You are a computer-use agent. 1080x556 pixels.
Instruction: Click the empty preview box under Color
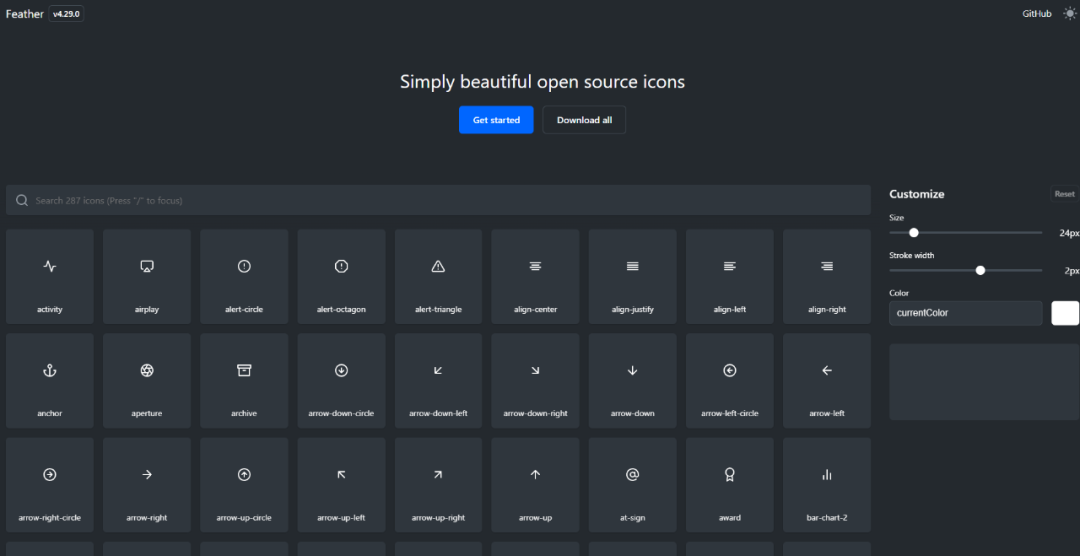[x=984, y=382]
